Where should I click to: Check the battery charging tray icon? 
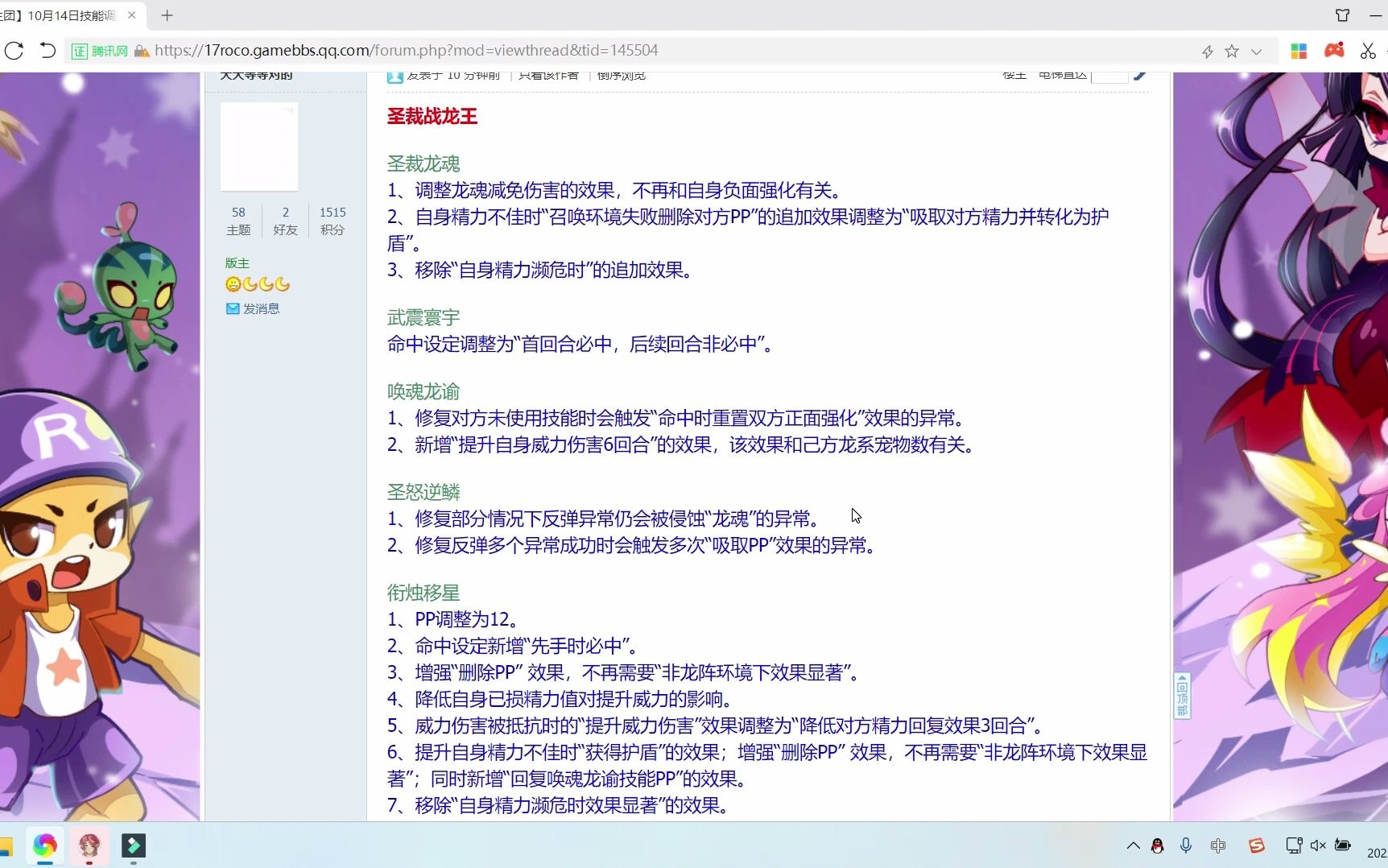click(1343, 845)
